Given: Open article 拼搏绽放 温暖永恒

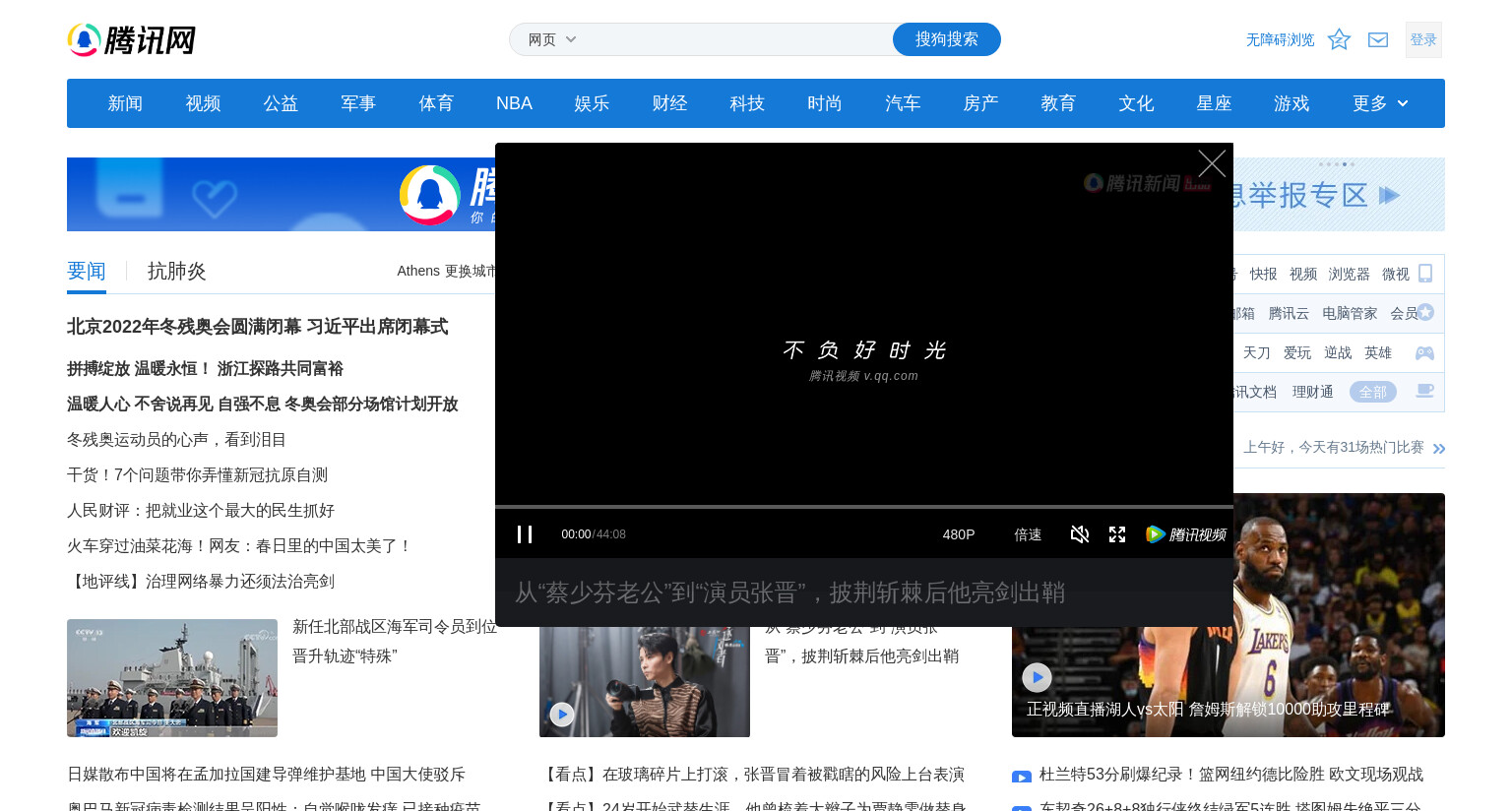Looking at the screenshot, I should tap(205, 368).
